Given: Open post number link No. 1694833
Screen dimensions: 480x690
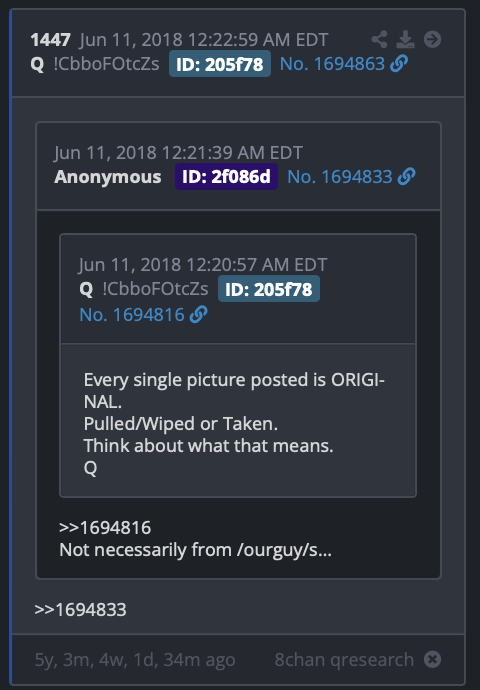Looking at the screenshot, I should pos(340,177).
